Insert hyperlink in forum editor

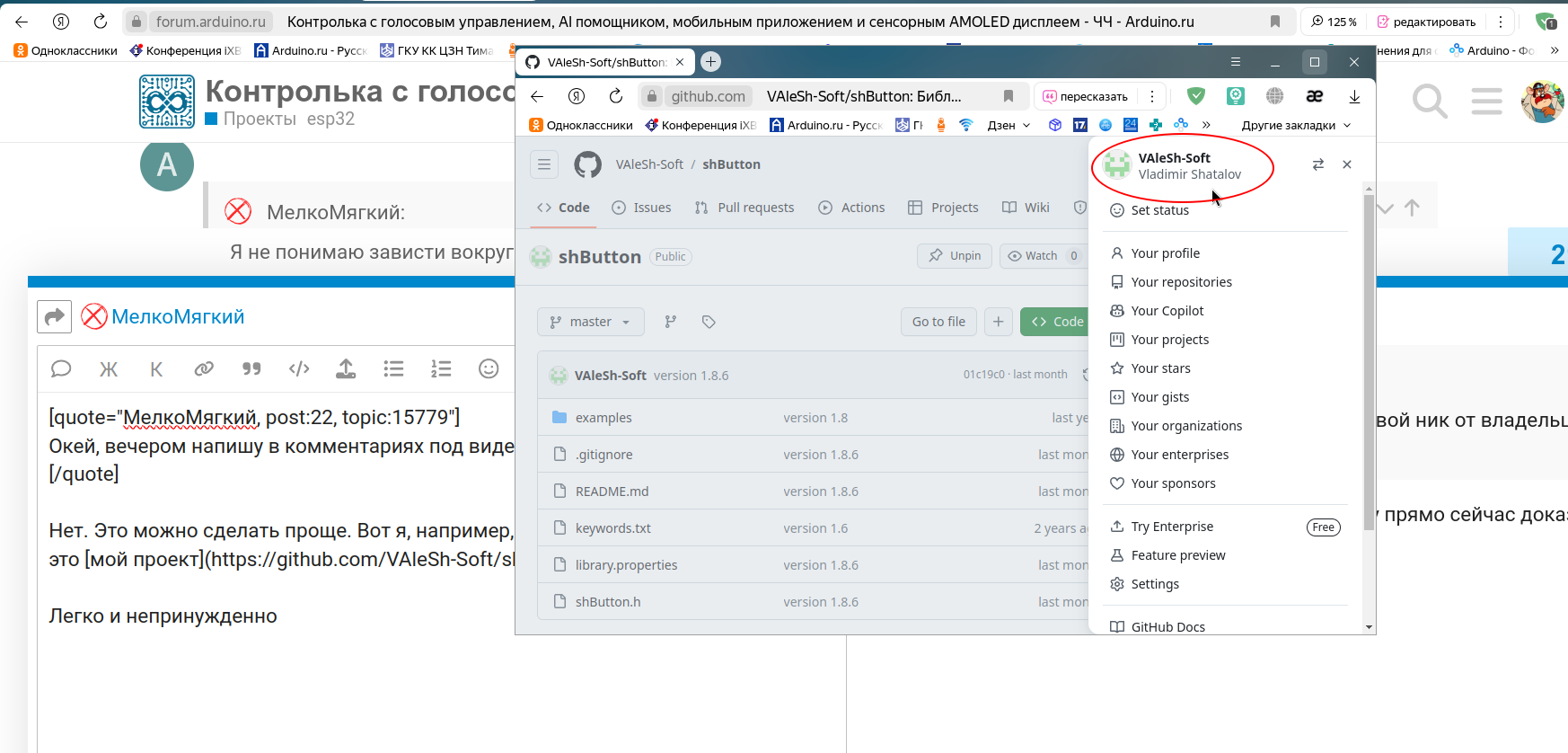[204, 368]
